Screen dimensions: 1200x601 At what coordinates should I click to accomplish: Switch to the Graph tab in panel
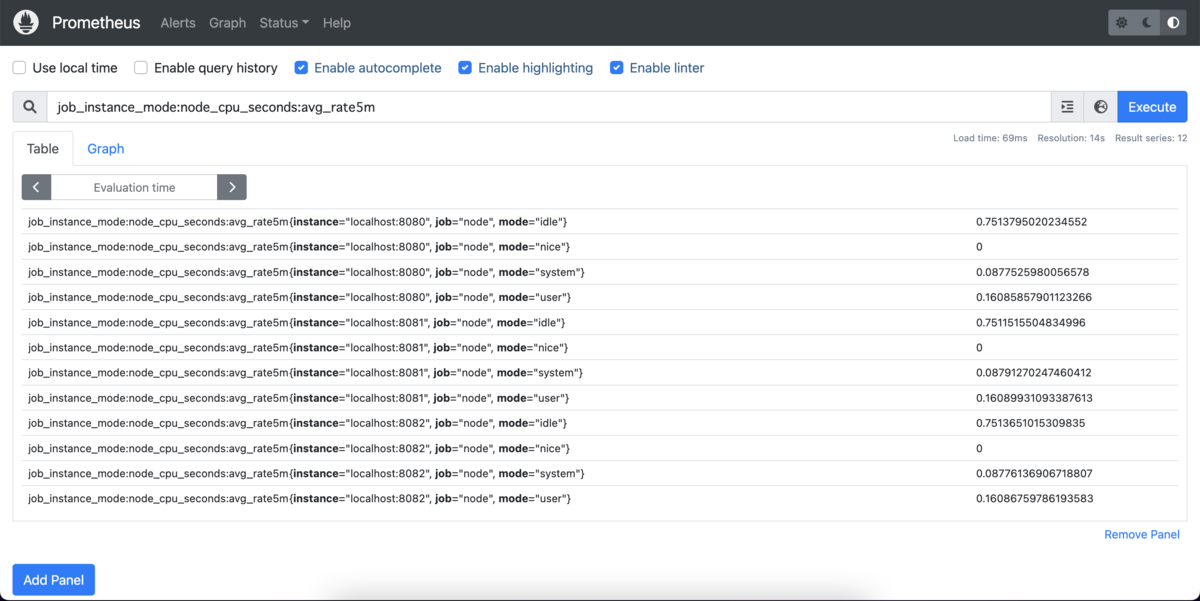coord(106,148)
